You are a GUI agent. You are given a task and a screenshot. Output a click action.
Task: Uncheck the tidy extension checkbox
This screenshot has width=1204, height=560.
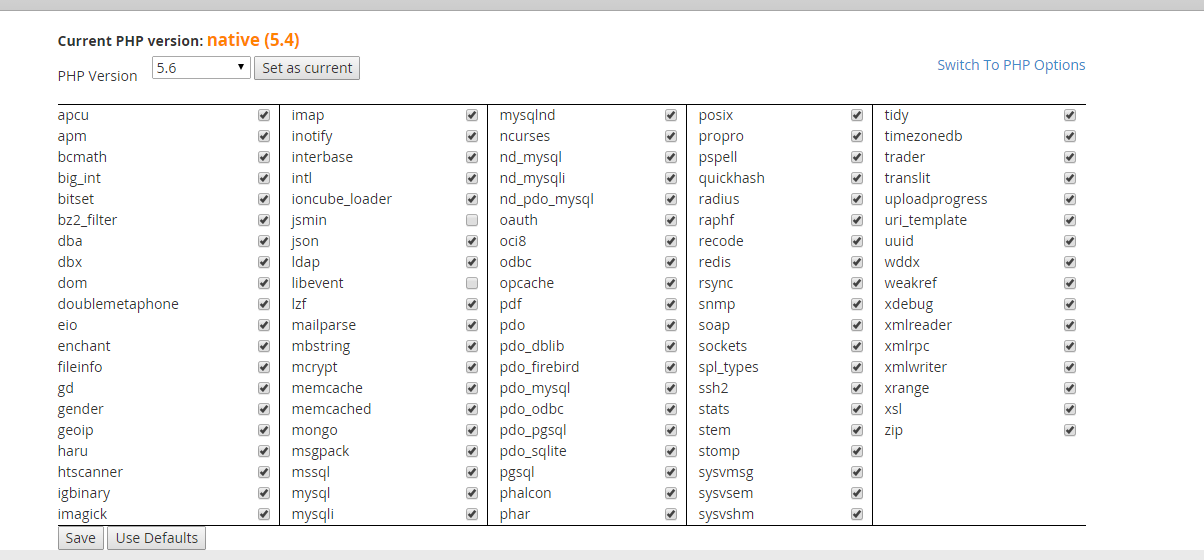point(1070,115)
